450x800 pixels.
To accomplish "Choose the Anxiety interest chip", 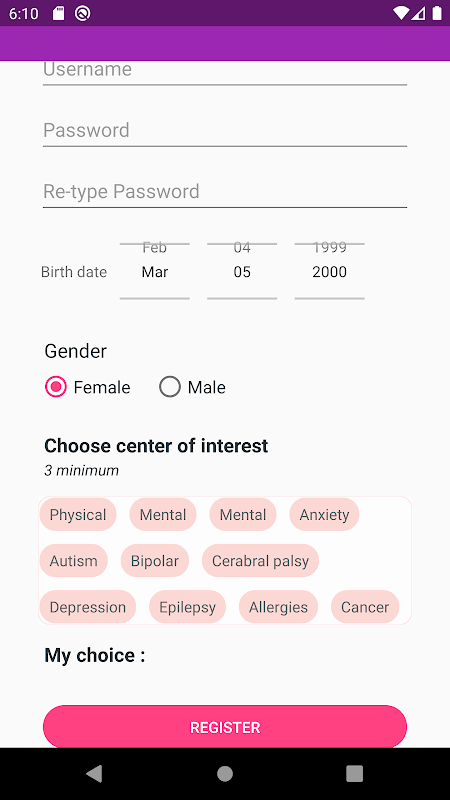I will pyautogui.click(x=324, y=514).
